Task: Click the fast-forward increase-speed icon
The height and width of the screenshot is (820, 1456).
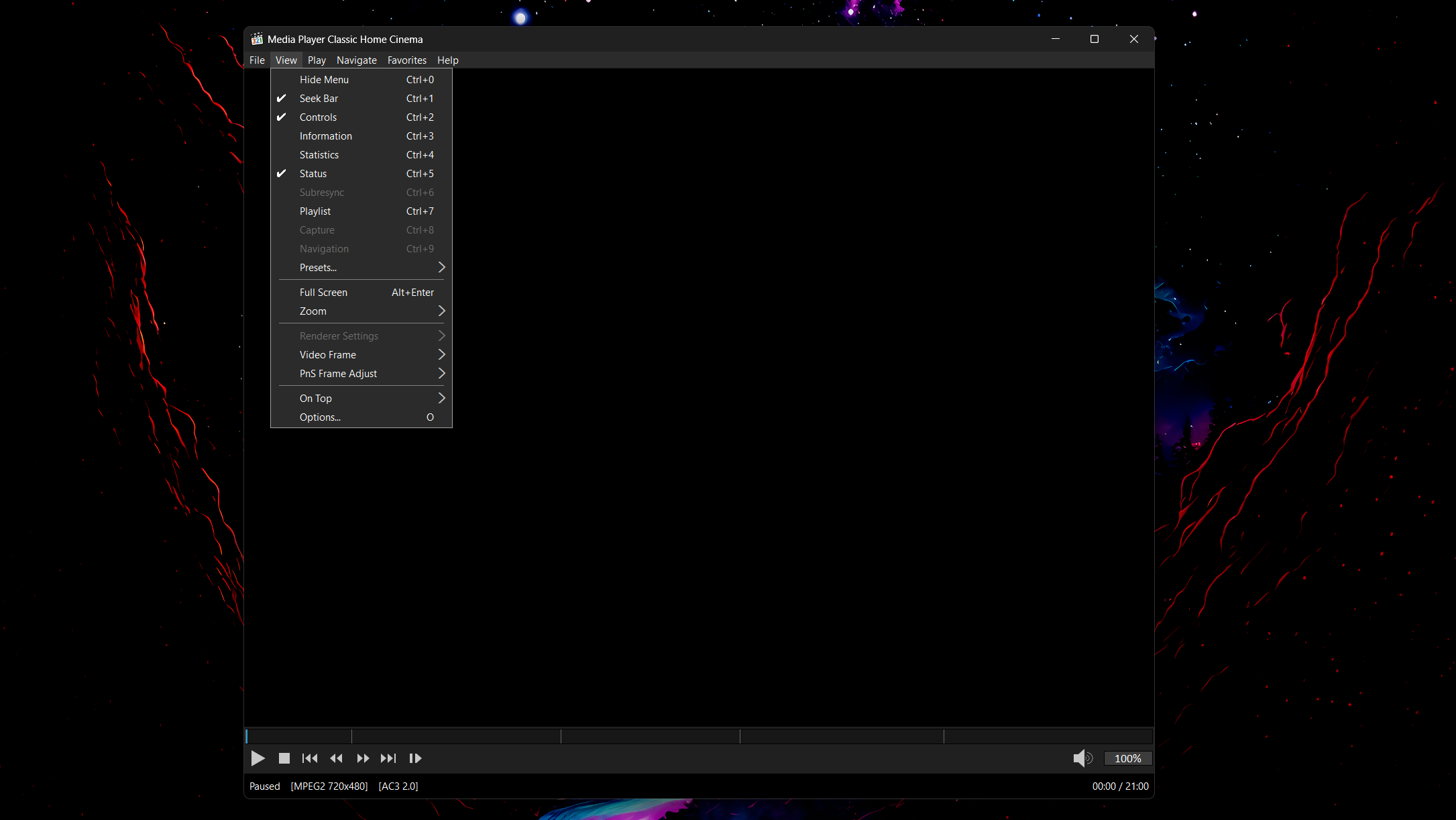Action: (x=363, y=758)
